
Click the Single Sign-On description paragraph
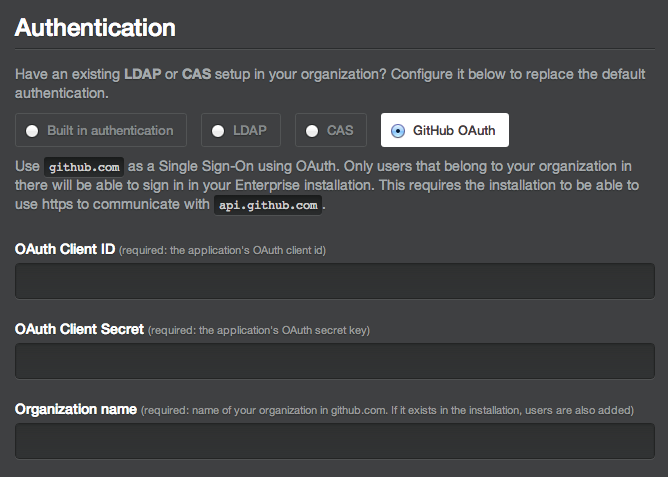click(400, 186)
